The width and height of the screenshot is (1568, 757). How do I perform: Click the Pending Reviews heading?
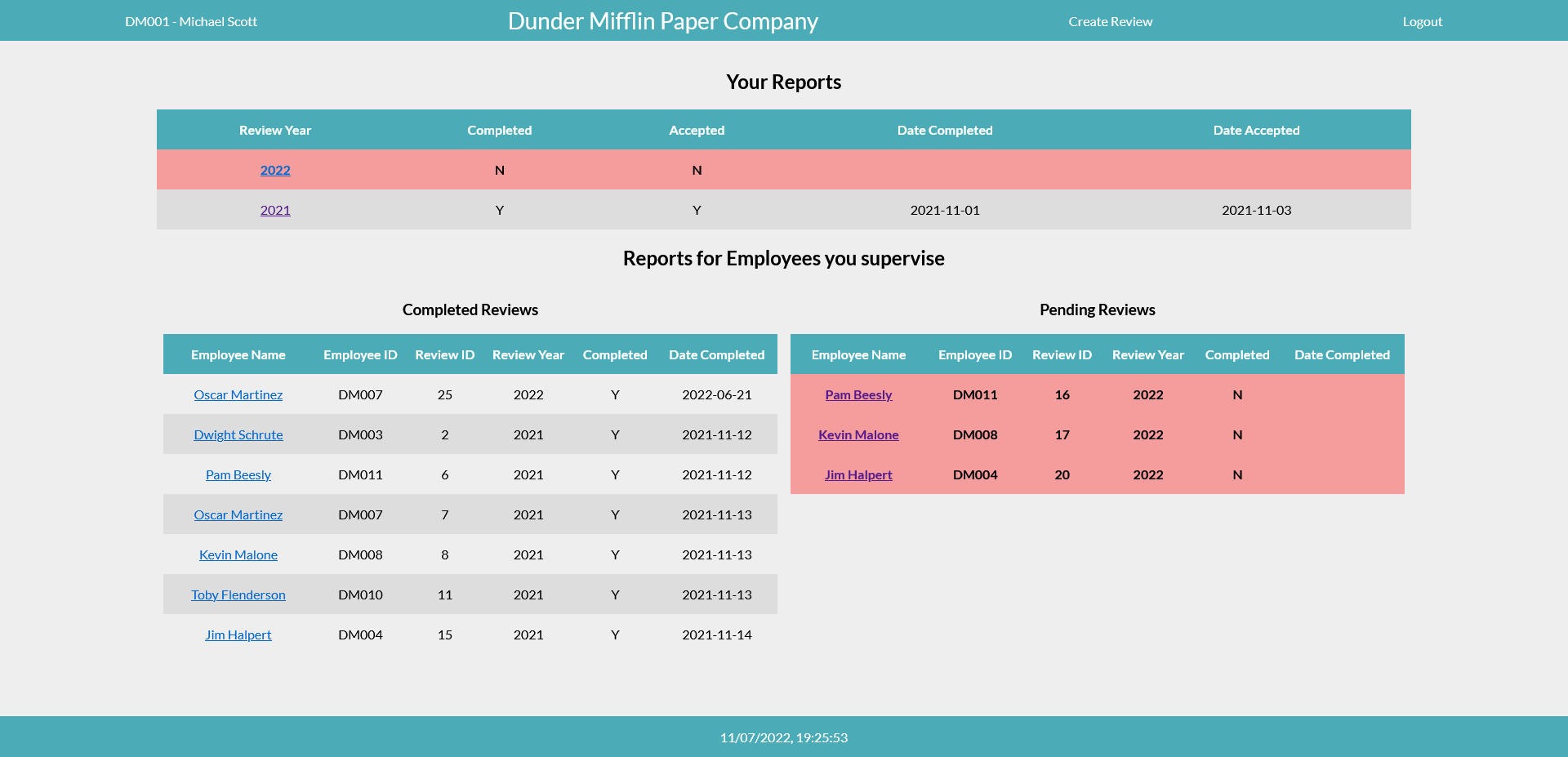coord(1098,309)
